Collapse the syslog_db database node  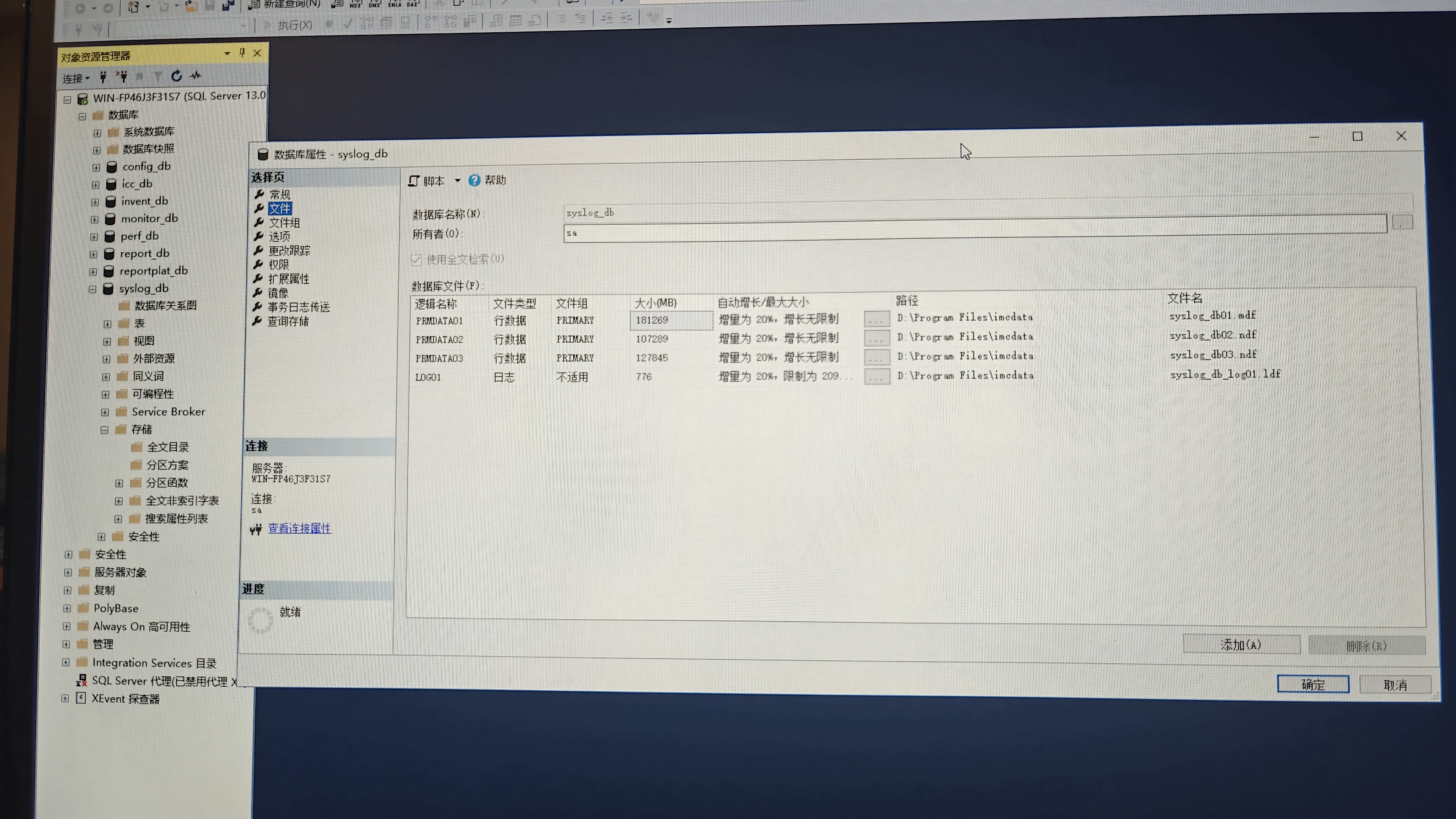[x=92, y=289]
